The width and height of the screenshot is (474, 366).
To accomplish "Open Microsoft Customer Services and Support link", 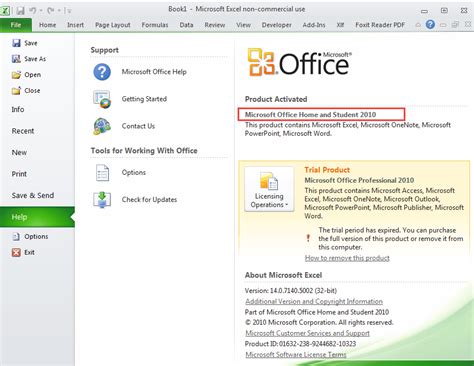I will pos(307,333).
